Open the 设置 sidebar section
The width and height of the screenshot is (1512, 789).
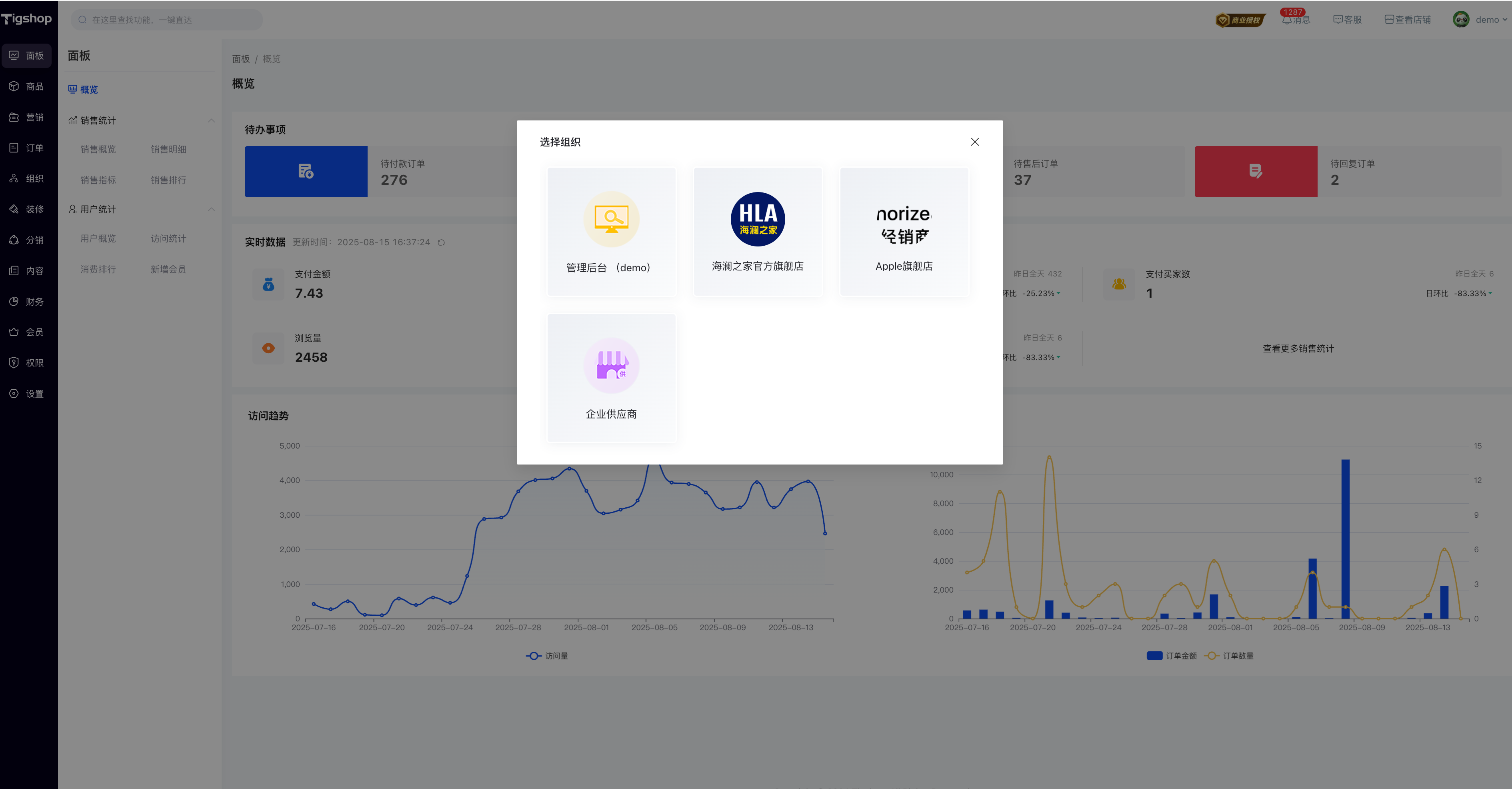pyautogui.click(x=27, y=393)
